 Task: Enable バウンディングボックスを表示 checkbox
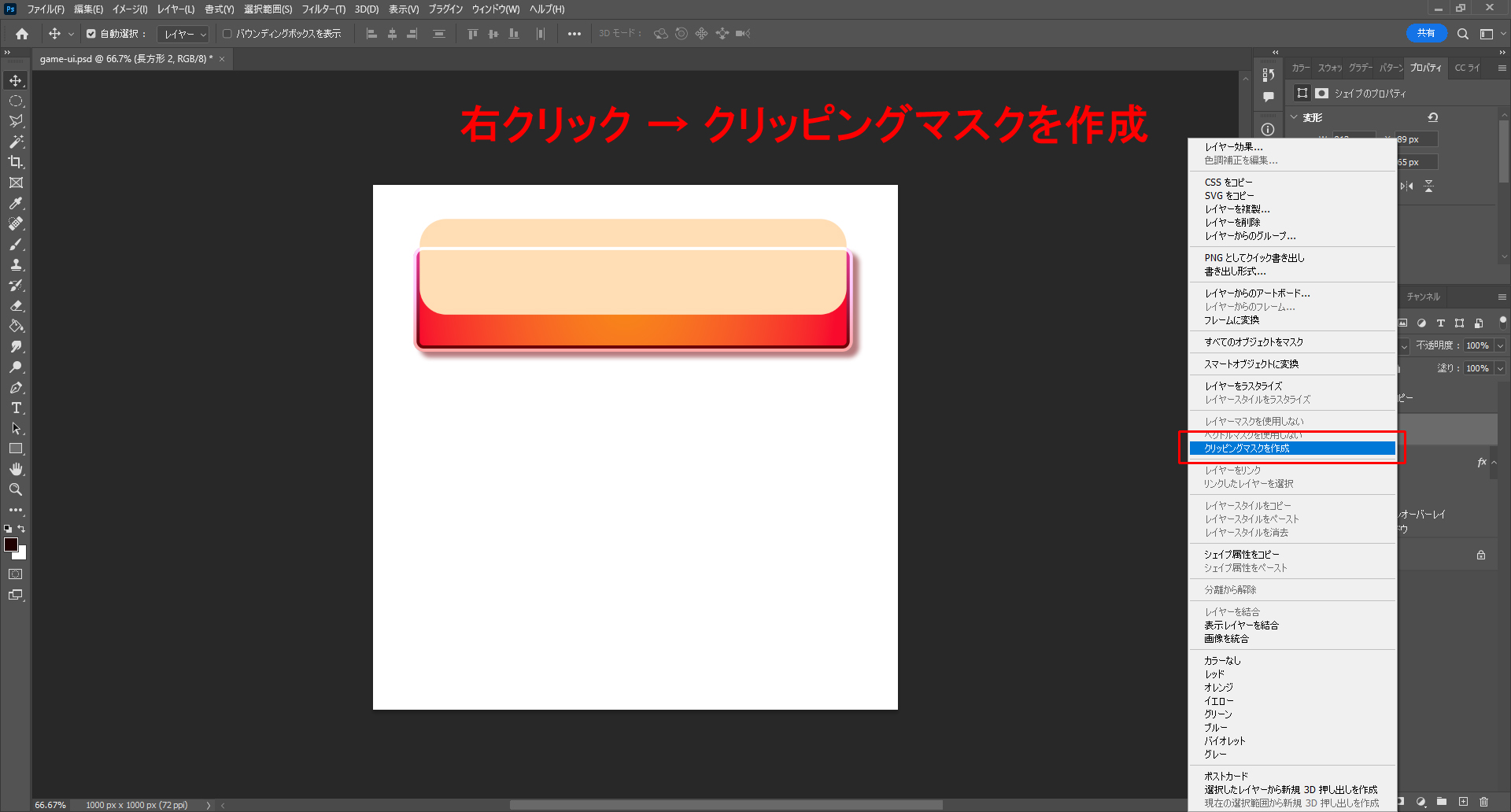click(227, 34)
